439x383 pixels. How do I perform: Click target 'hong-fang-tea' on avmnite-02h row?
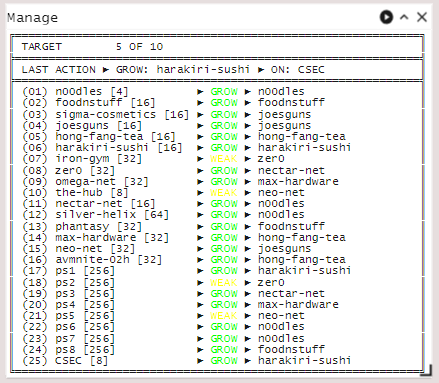tap(301, 260)
